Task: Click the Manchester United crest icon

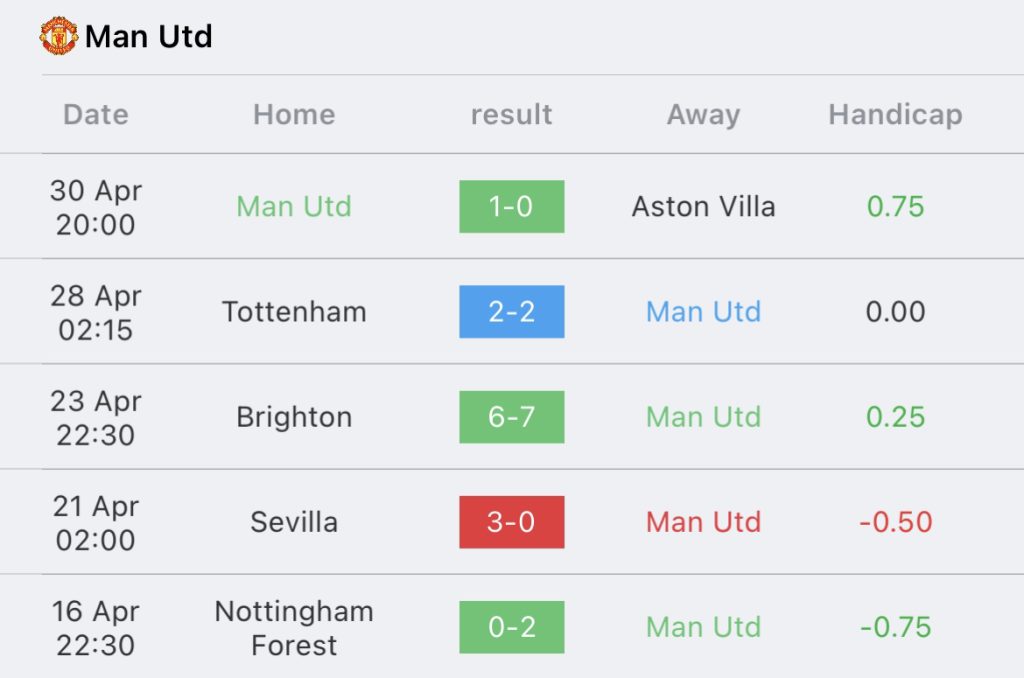Action: [x=59, y=35]
